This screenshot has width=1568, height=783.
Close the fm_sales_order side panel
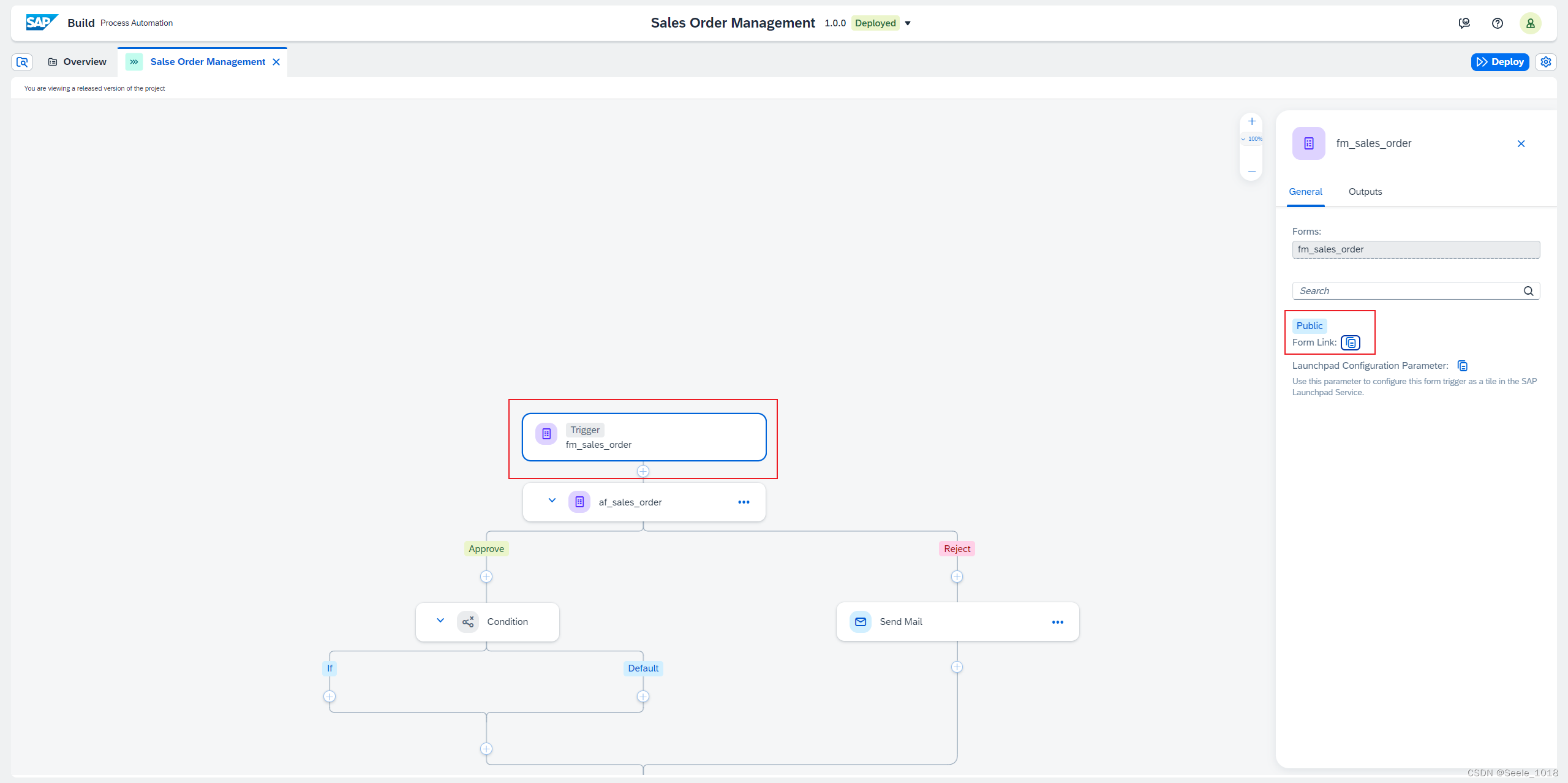pyautogui.click(x=1521, y=143)
